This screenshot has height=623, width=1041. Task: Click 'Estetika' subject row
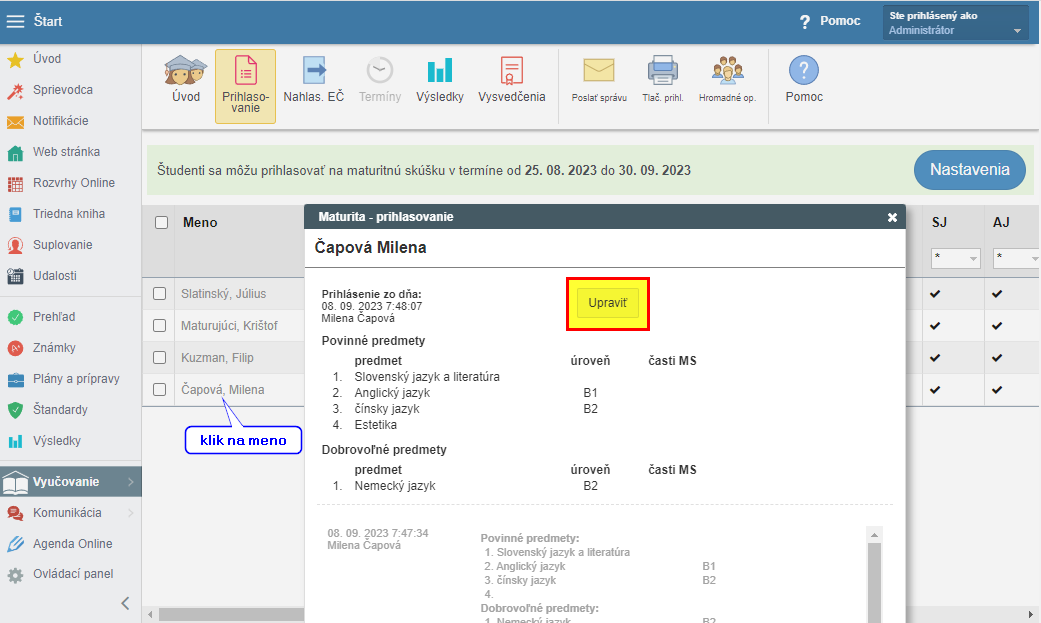(375, 425)
